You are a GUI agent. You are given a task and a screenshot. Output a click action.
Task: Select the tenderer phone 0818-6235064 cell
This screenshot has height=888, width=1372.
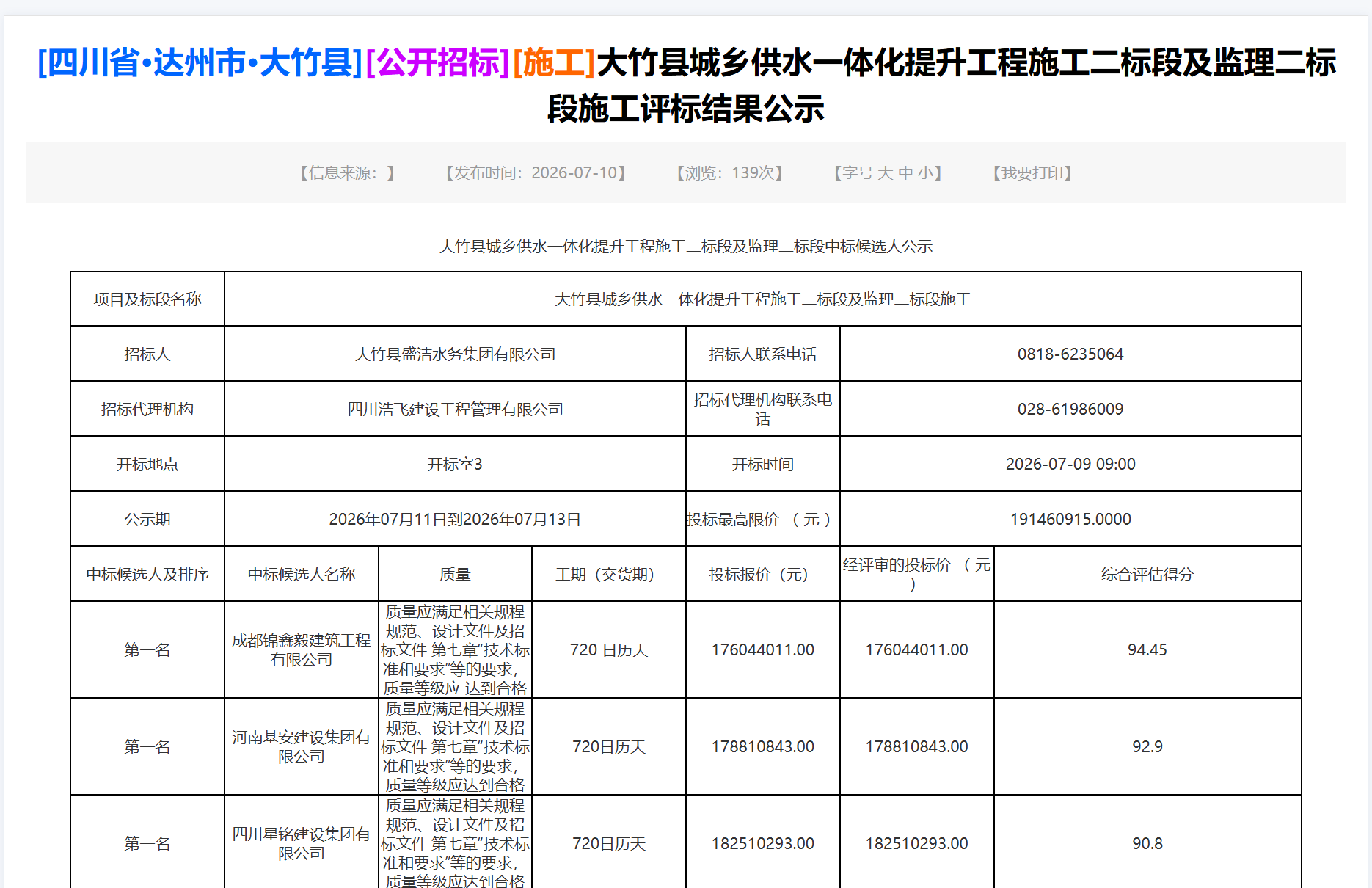tap(1070, 354)
